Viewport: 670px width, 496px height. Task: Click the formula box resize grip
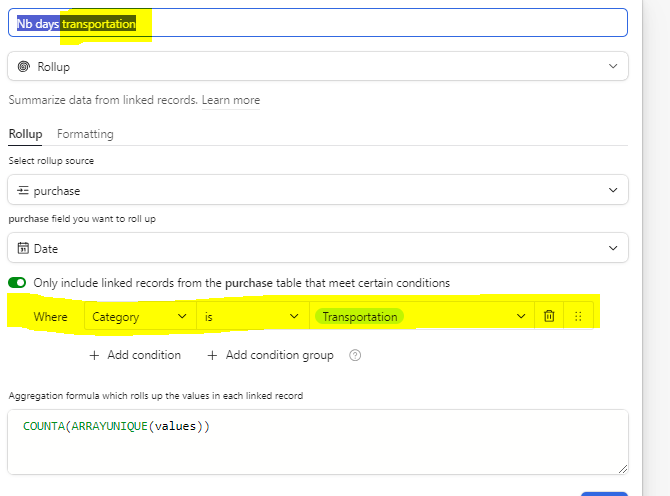click(623, 469)
